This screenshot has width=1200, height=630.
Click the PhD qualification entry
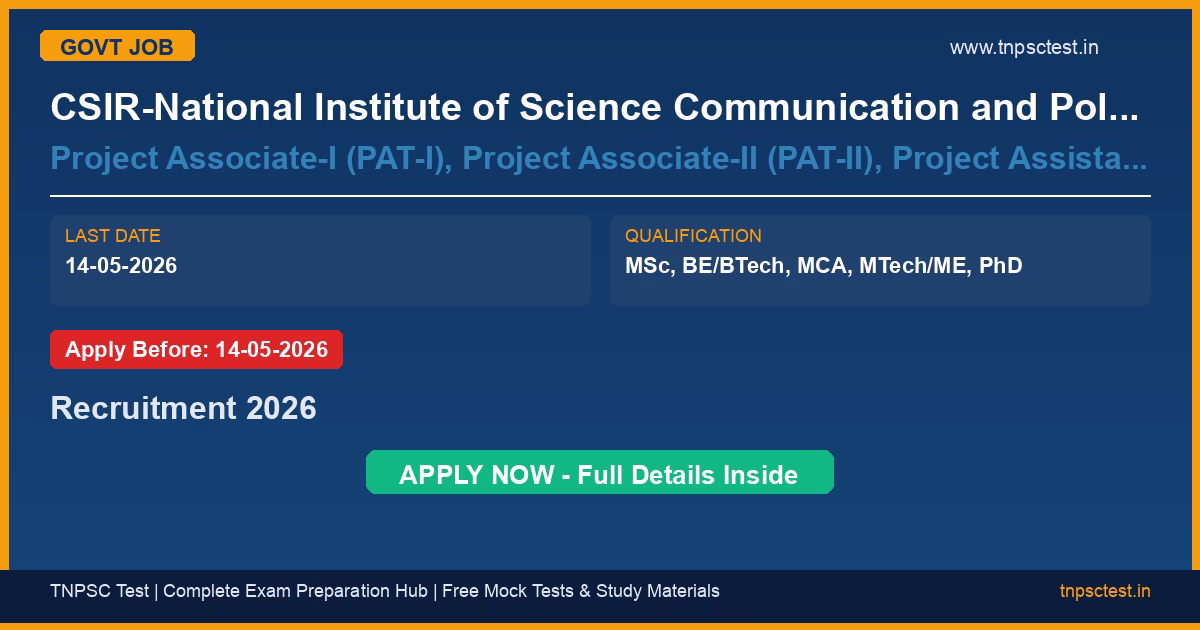click(1001, 266)
